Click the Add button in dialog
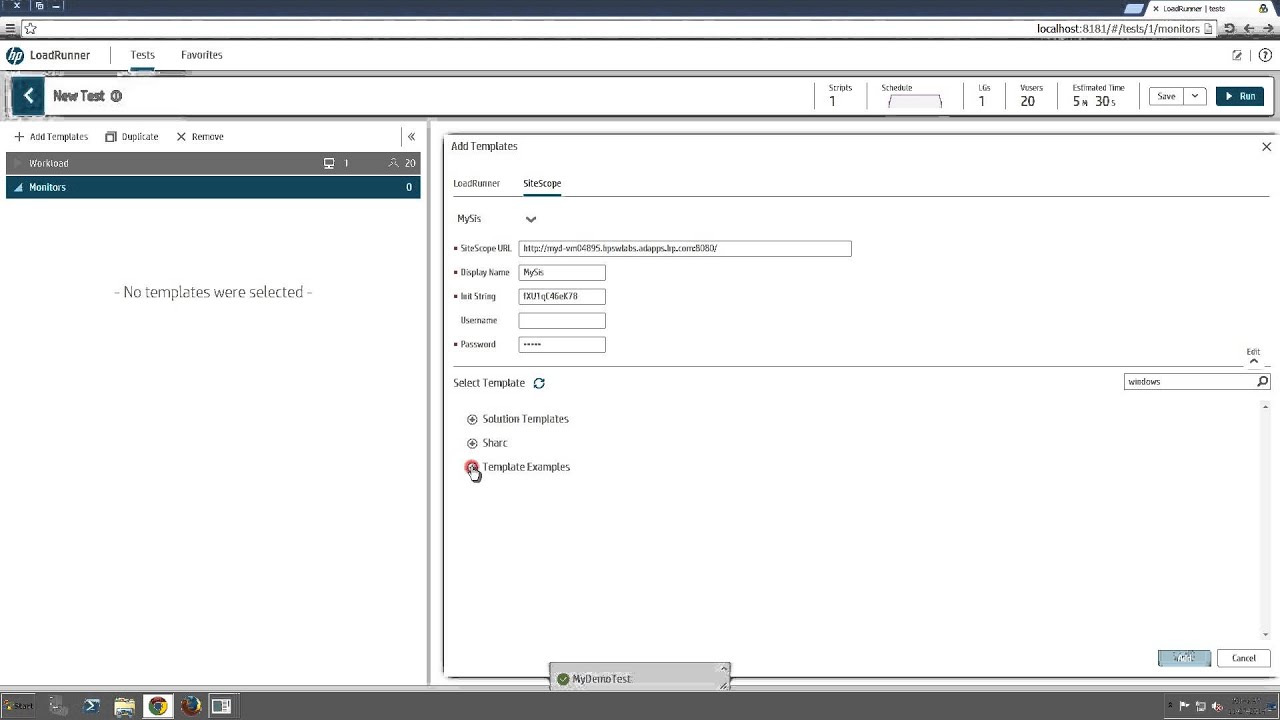 point(1184,658)
